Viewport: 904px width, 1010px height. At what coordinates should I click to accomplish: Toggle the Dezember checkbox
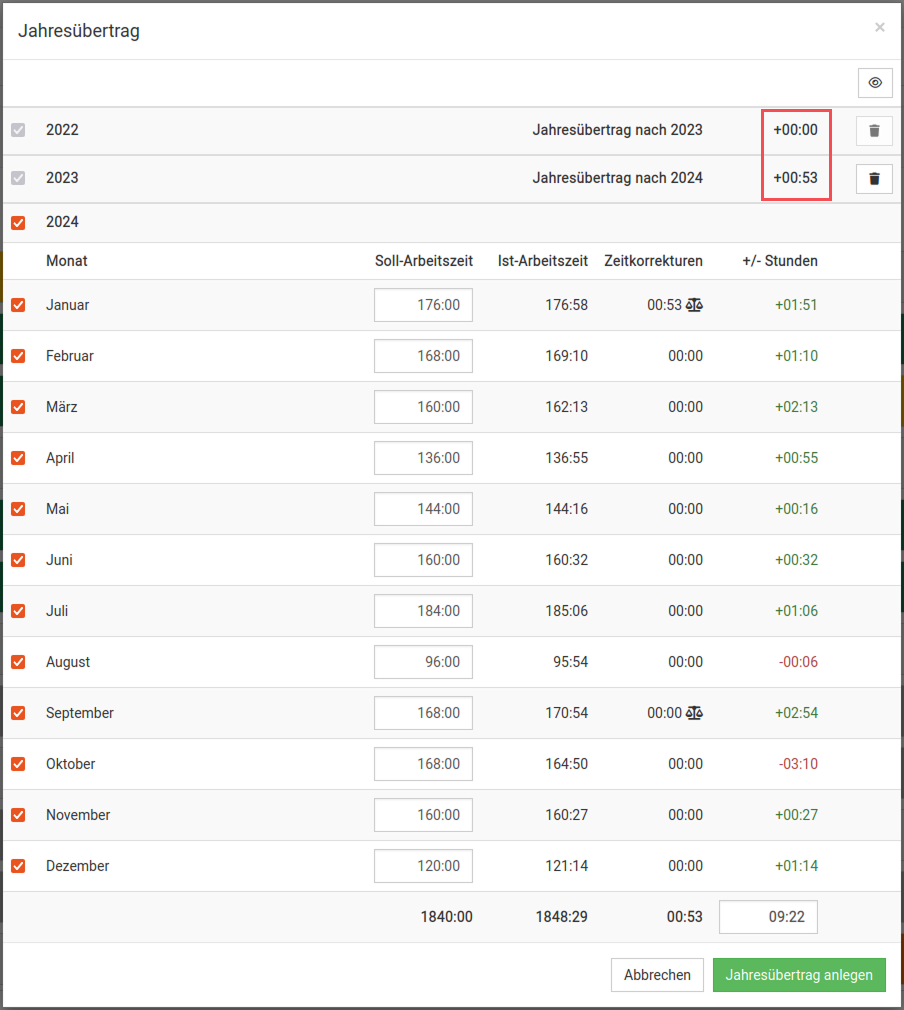18,866
